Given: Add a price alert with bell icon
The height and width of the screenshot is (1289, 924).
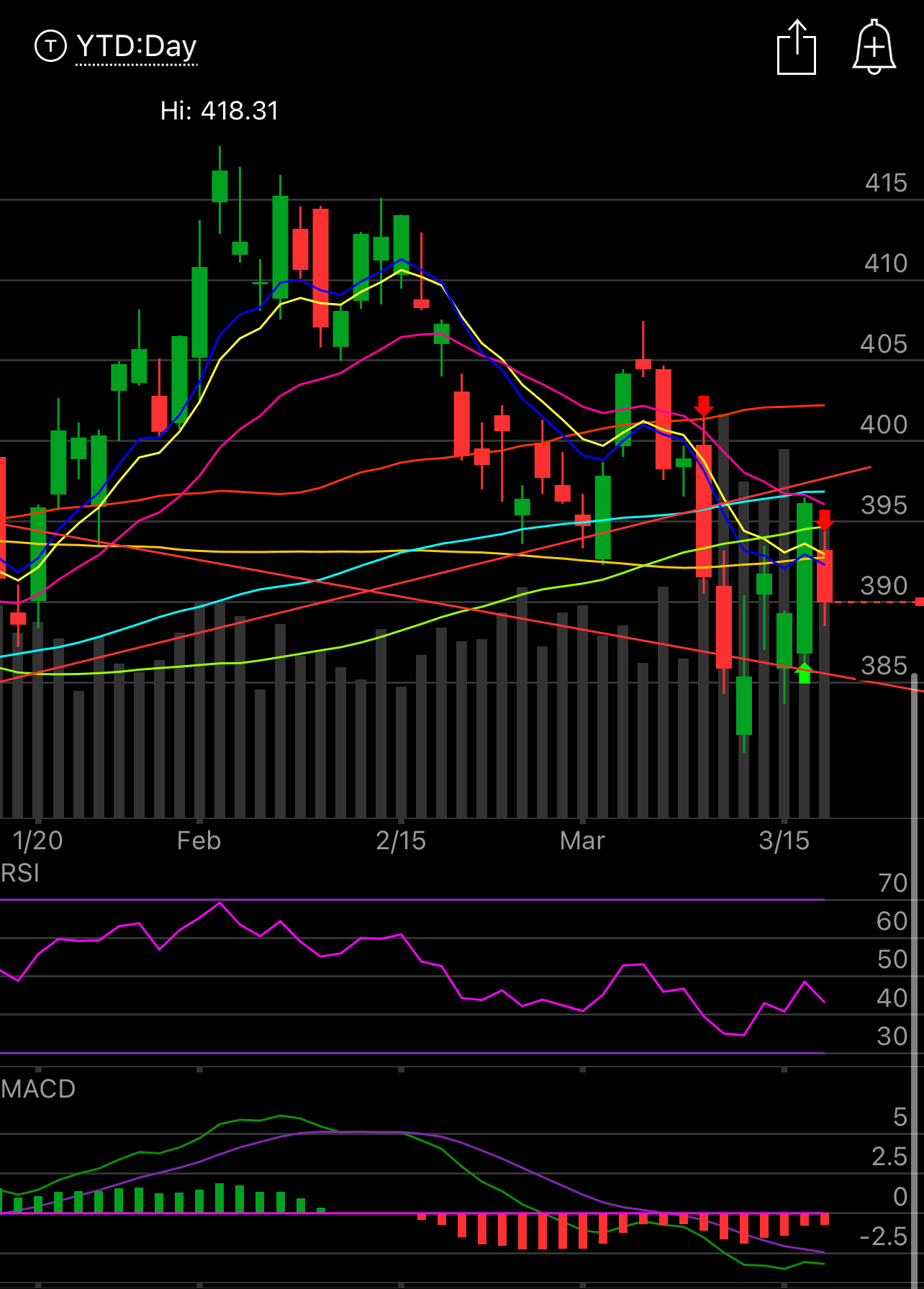Looking at the screenshot, I should 874,48.
